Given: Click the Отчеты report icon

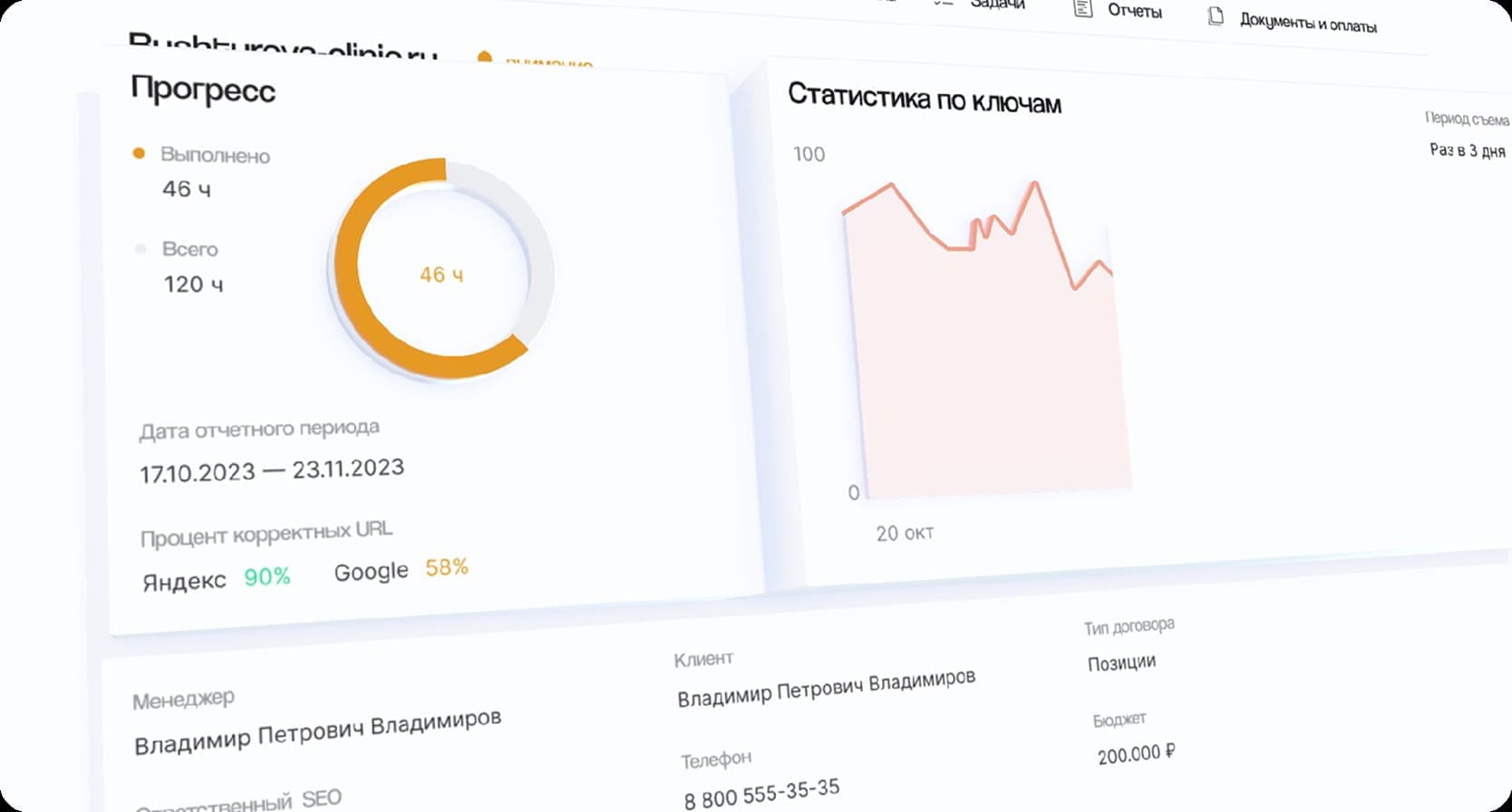Looking at the screenshot, I should (x=1082, y=8).
